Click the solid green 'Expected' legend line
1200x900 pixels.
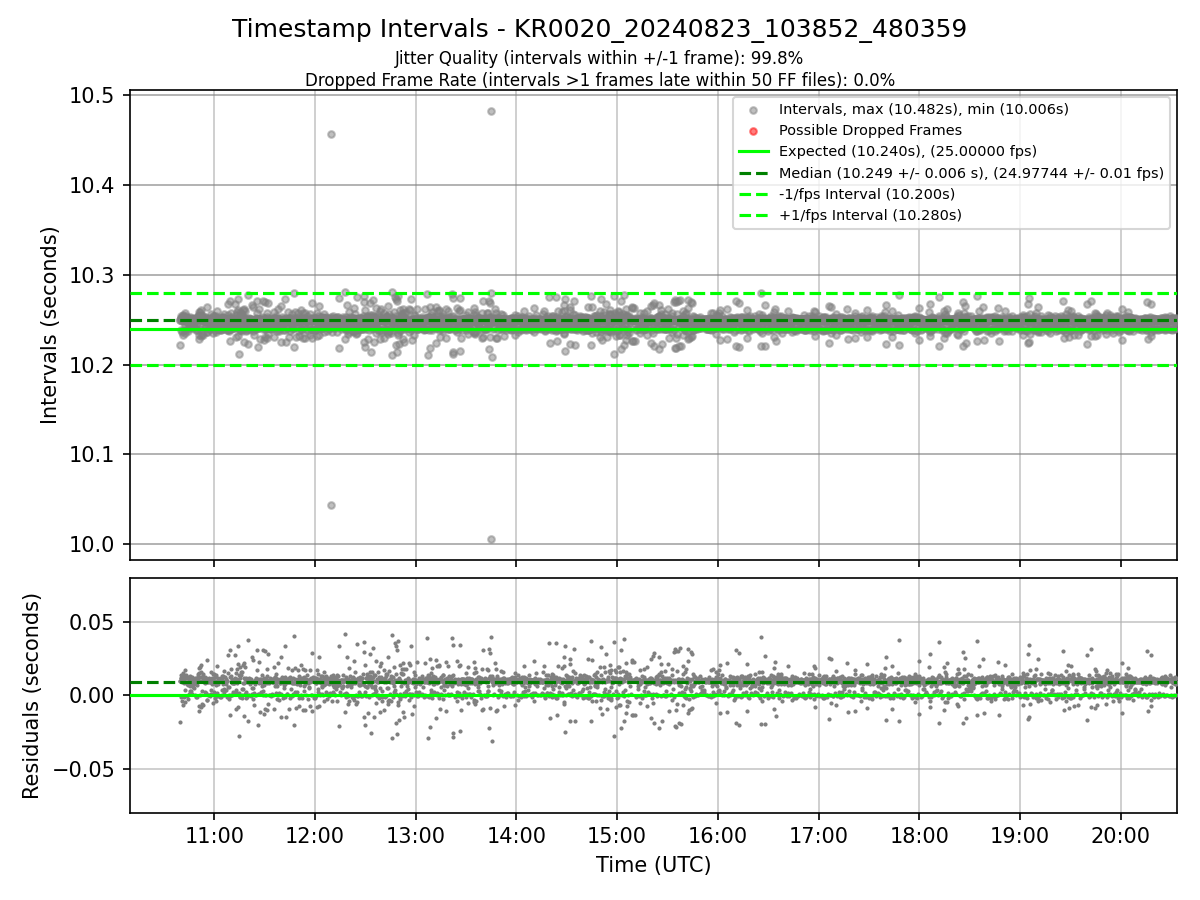(753, 152)
